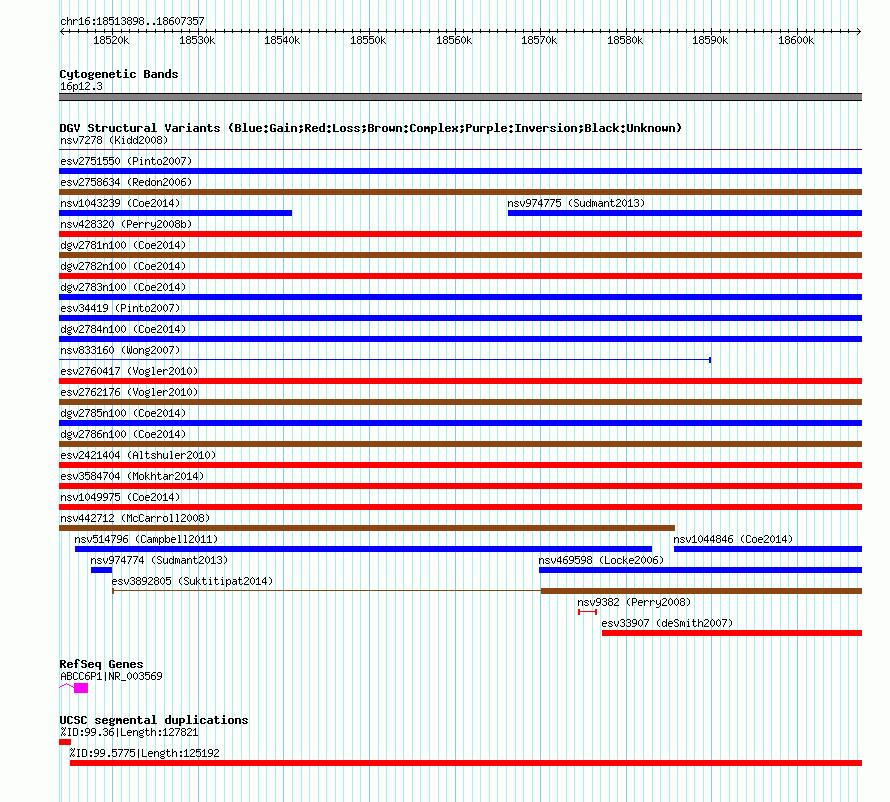Click the 18520k ruler tick label

tap(111, 40)
